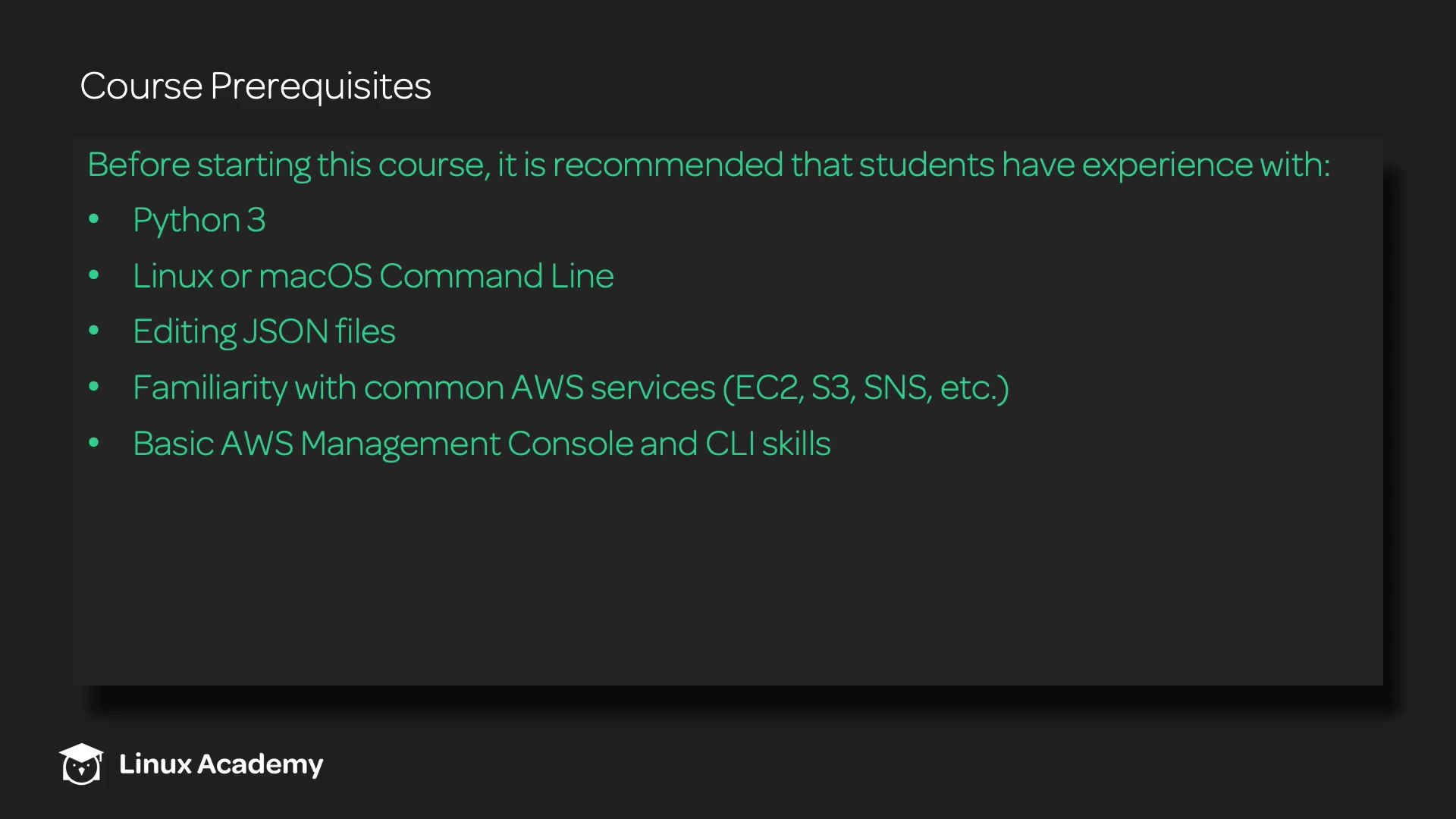
Task: Click the Linux Academy brand text
Action: pyautogui.click(x=221, y=764)
